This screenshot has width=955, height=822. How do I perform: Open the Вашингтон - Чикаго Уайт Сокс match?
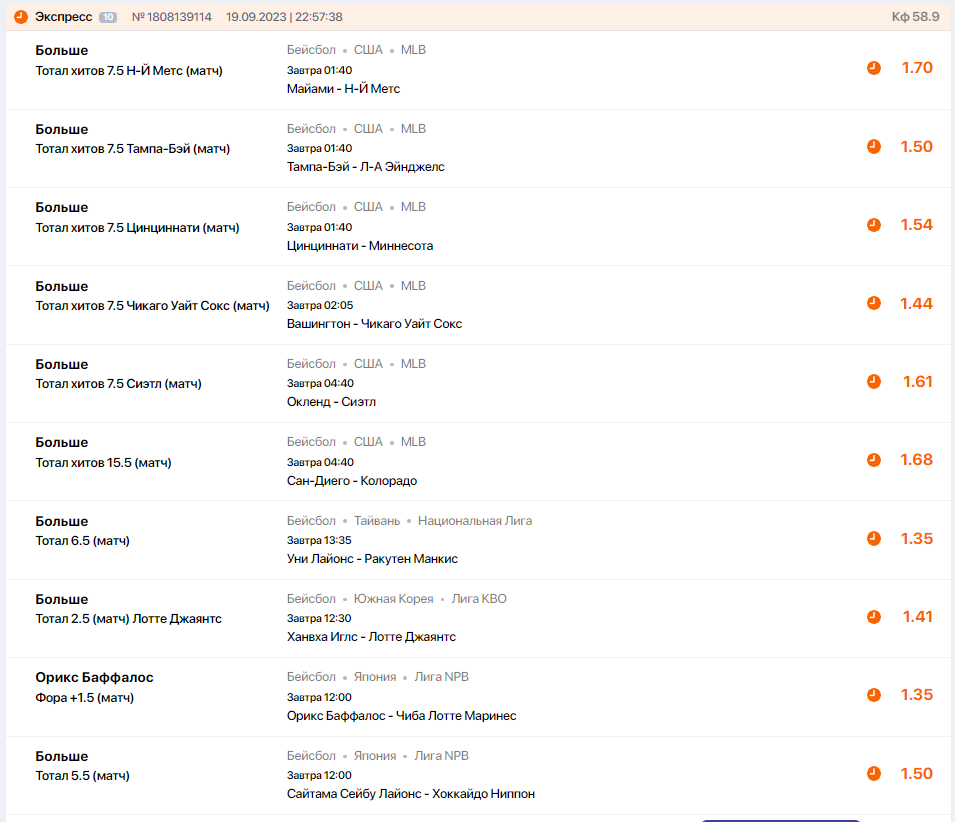(375, 324)
